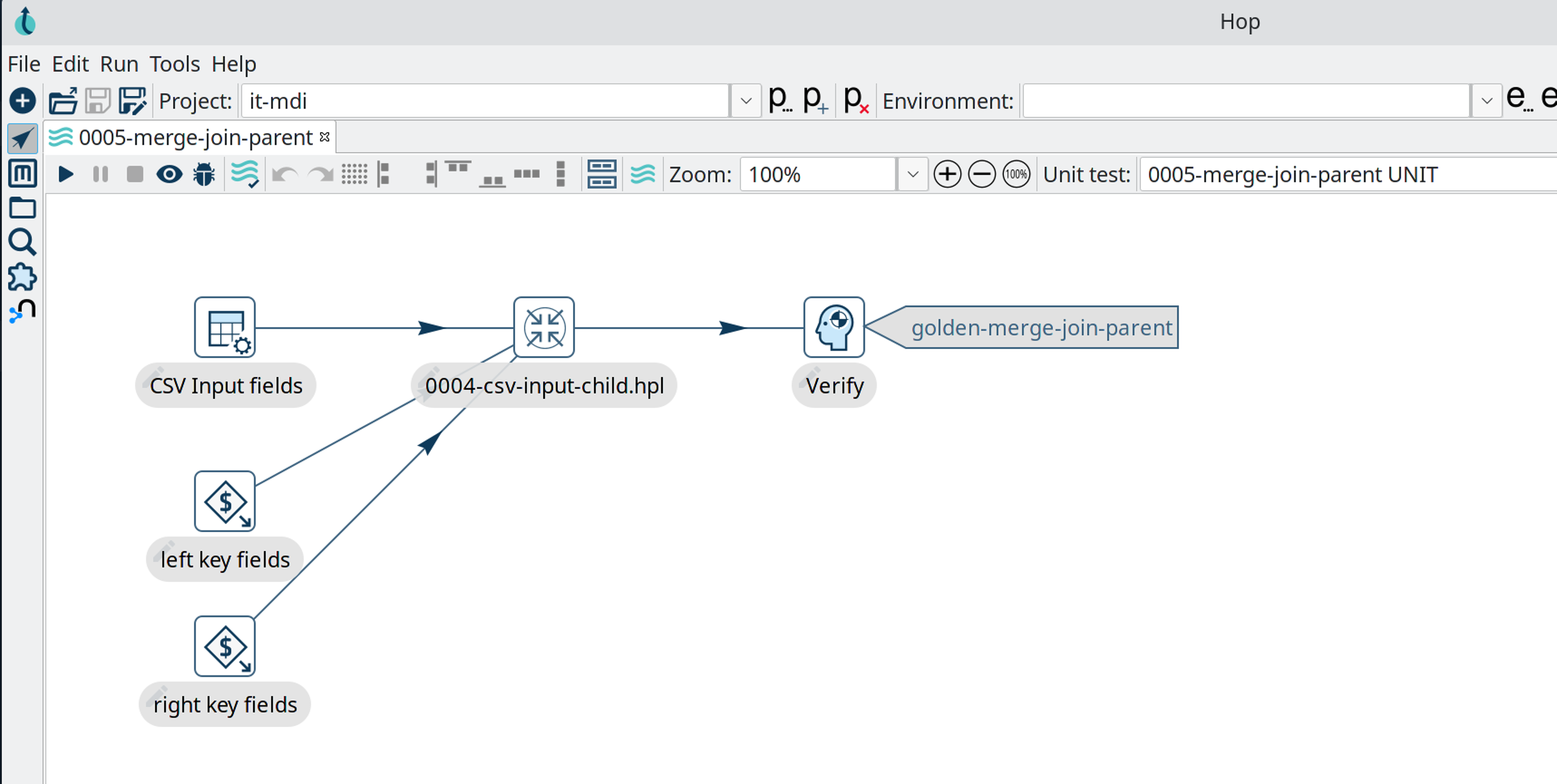This screenshot has width=1557, height=784.
Task: Click the zoom out minus button
Action: (981, 175)
